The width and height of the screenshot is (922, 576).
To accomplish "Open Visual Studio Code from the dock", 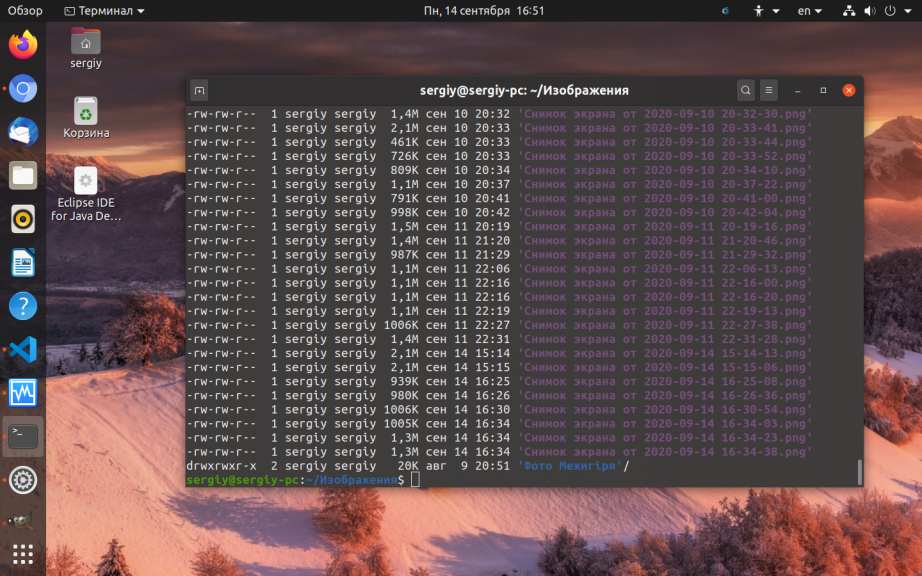I will 23,350.
